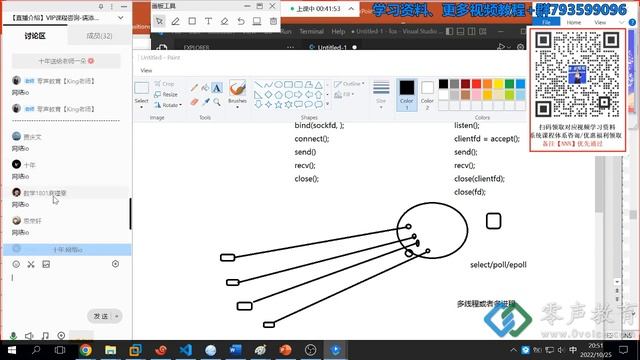The image size is (640, 360).
Task: Toggle speaker at classroom bottom bar
Action: tap(29, 336)
